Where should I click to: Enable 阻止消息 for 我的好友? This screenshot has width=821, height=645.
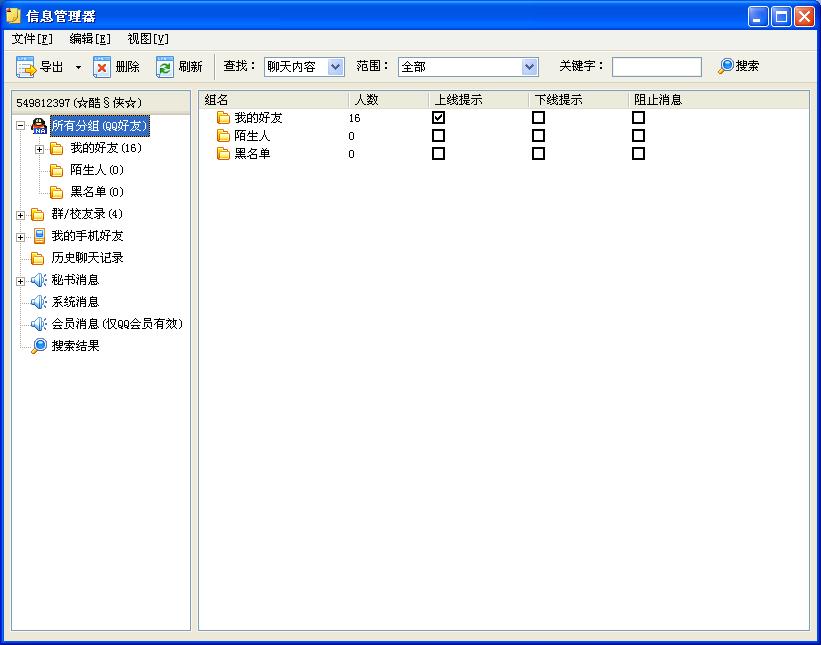[x=638, y=117]
